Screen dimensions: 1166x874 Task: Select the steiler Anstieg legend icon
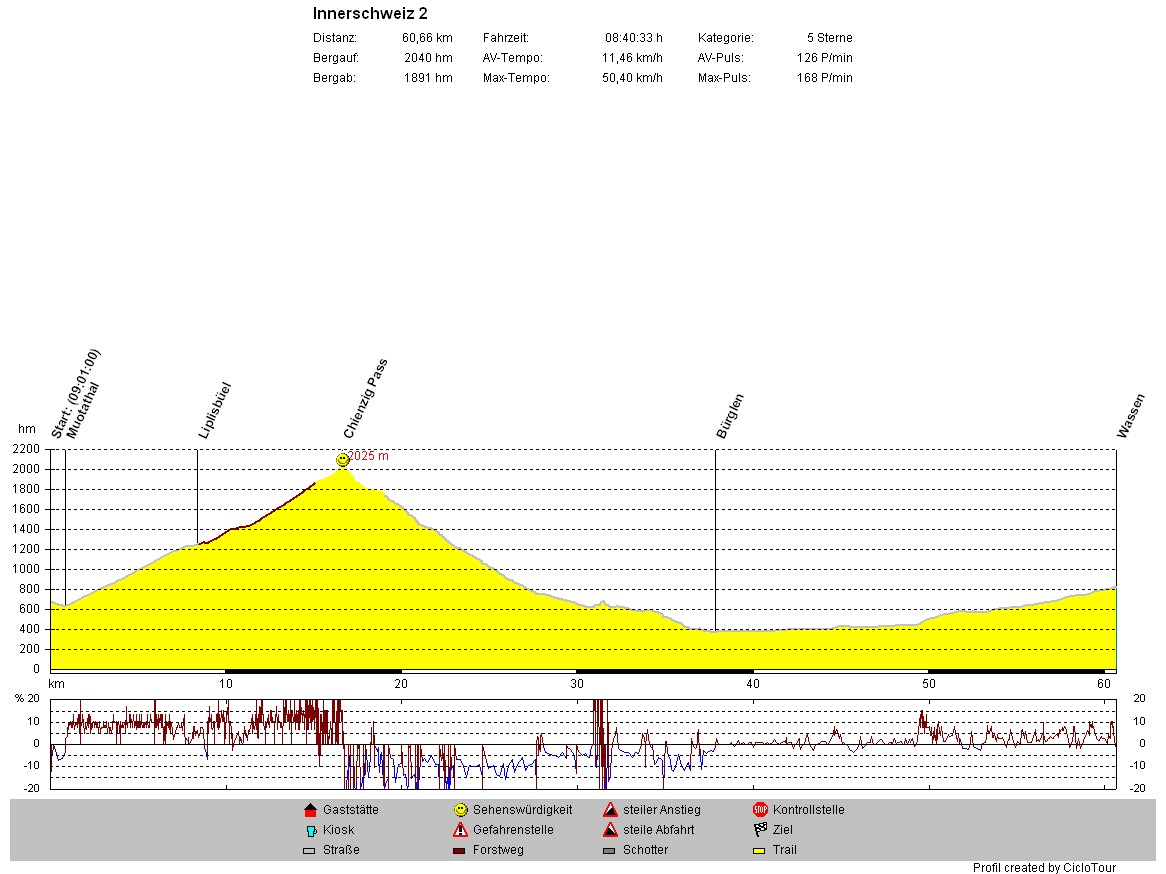(x=610, y=810)
